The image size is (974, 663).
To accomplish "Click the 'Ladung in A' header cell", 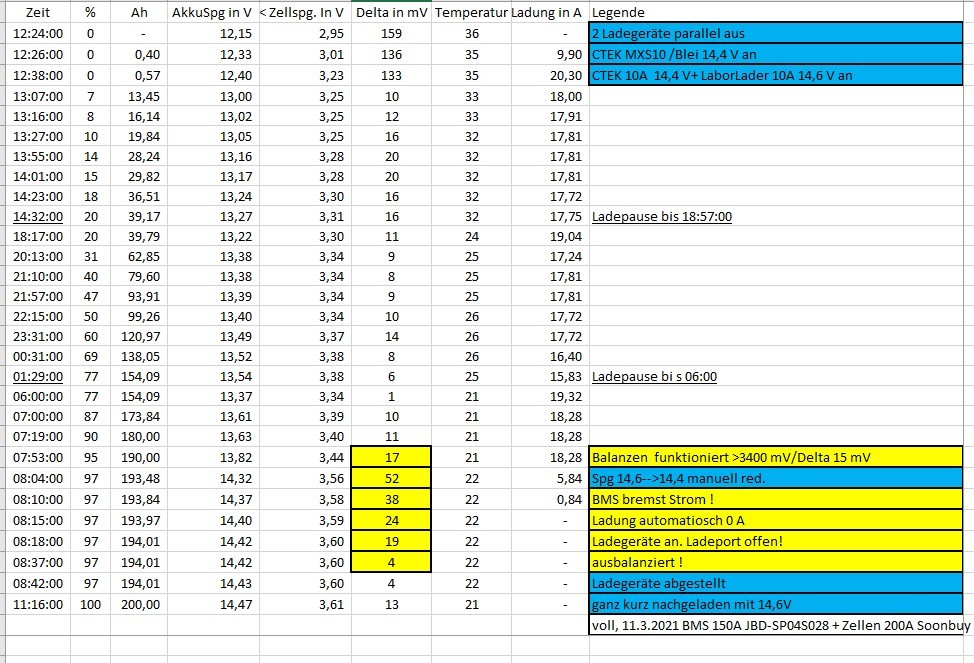I will pos(550,12).
